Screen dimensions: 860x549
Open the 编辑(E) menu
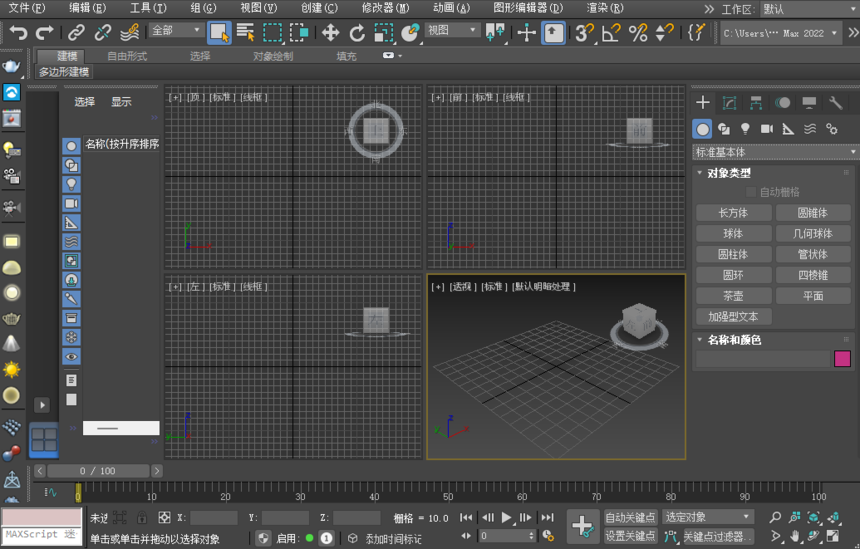(87, 8)
